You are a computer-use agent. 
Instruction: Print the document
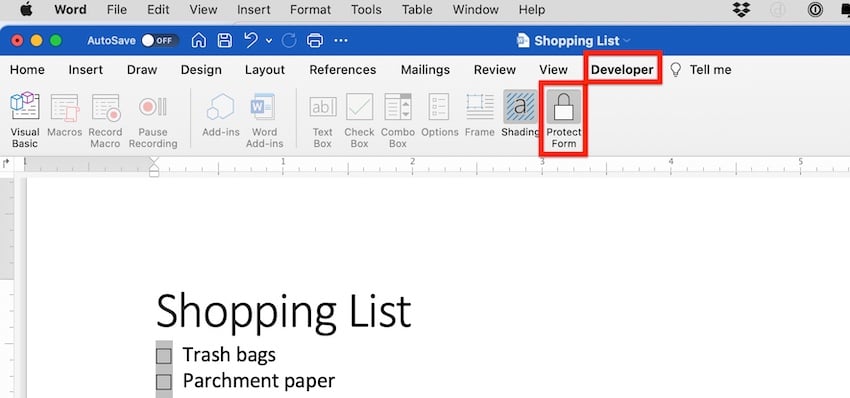315,41
